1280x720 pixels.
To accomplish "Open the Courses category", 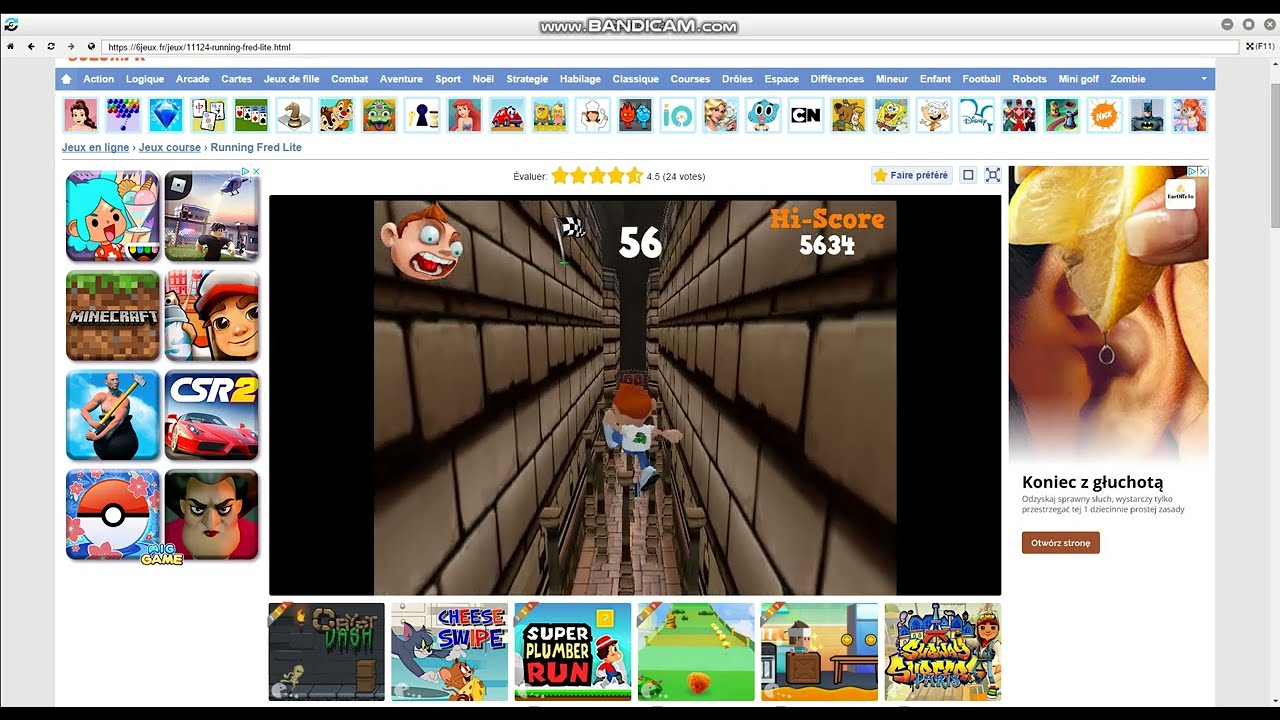I will (x=690, y=79).
